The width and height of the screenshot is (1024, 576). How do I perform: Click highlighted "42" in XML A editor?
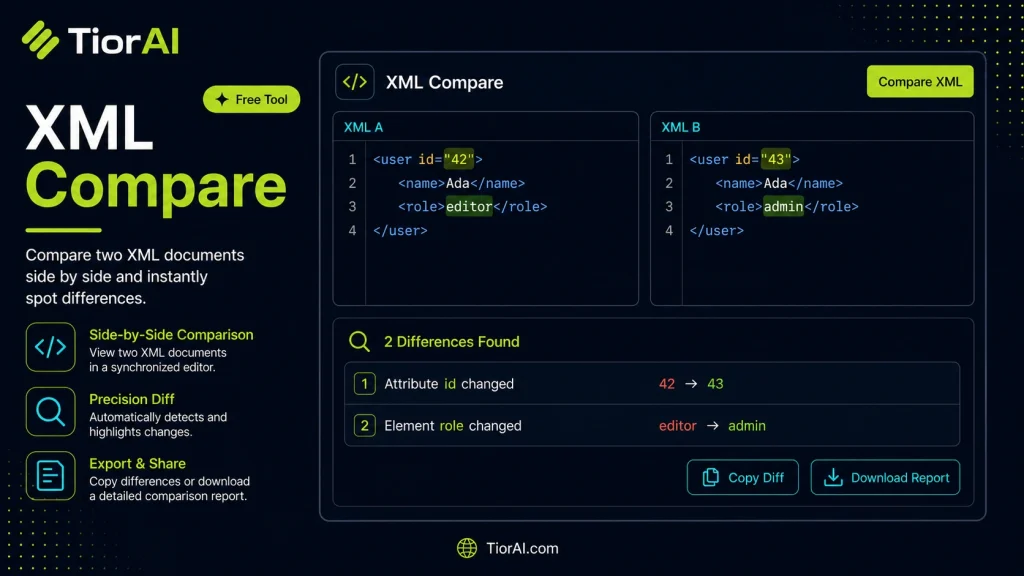pos(459,159)
